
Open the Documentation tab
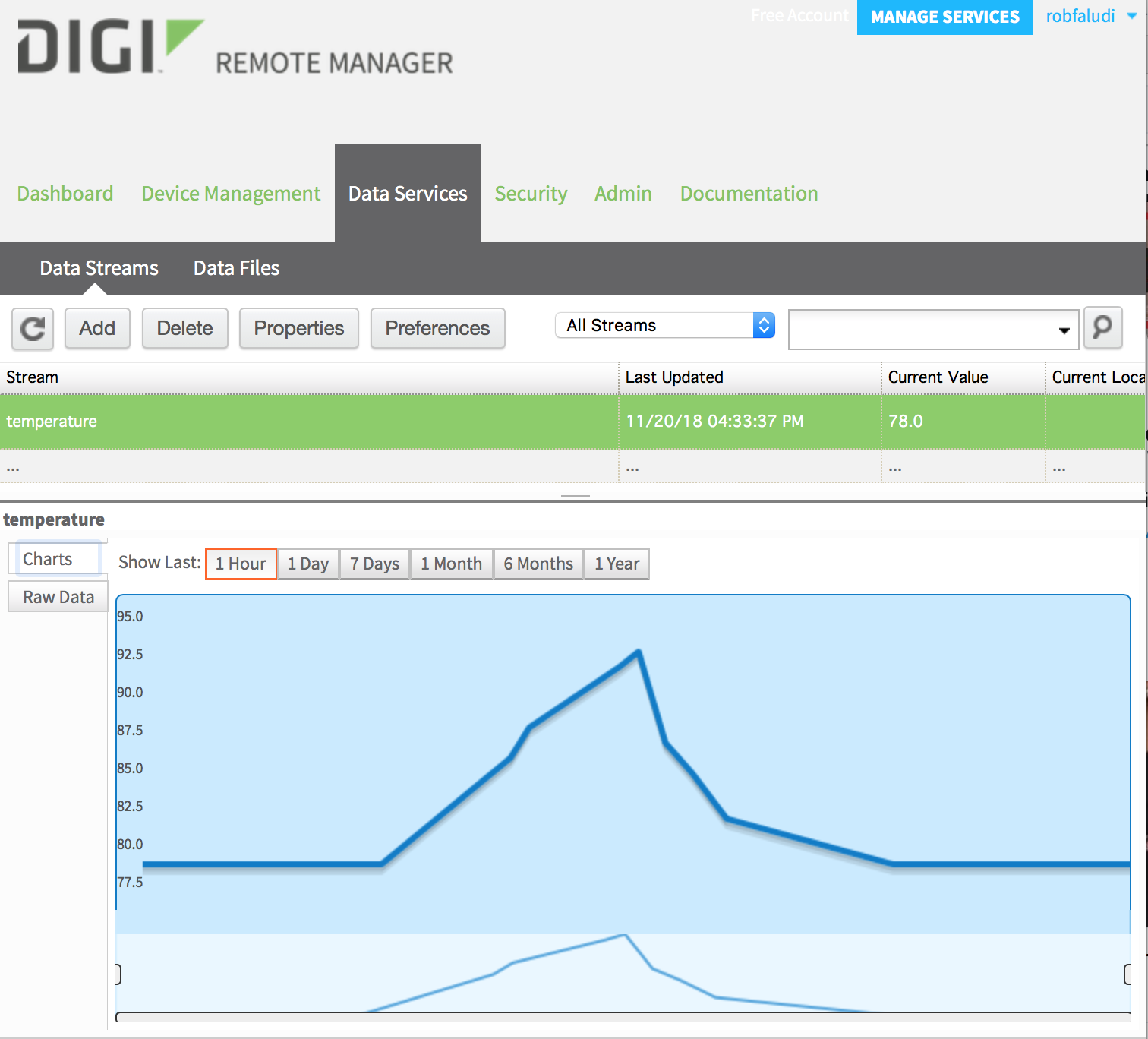tap(749, 194)
